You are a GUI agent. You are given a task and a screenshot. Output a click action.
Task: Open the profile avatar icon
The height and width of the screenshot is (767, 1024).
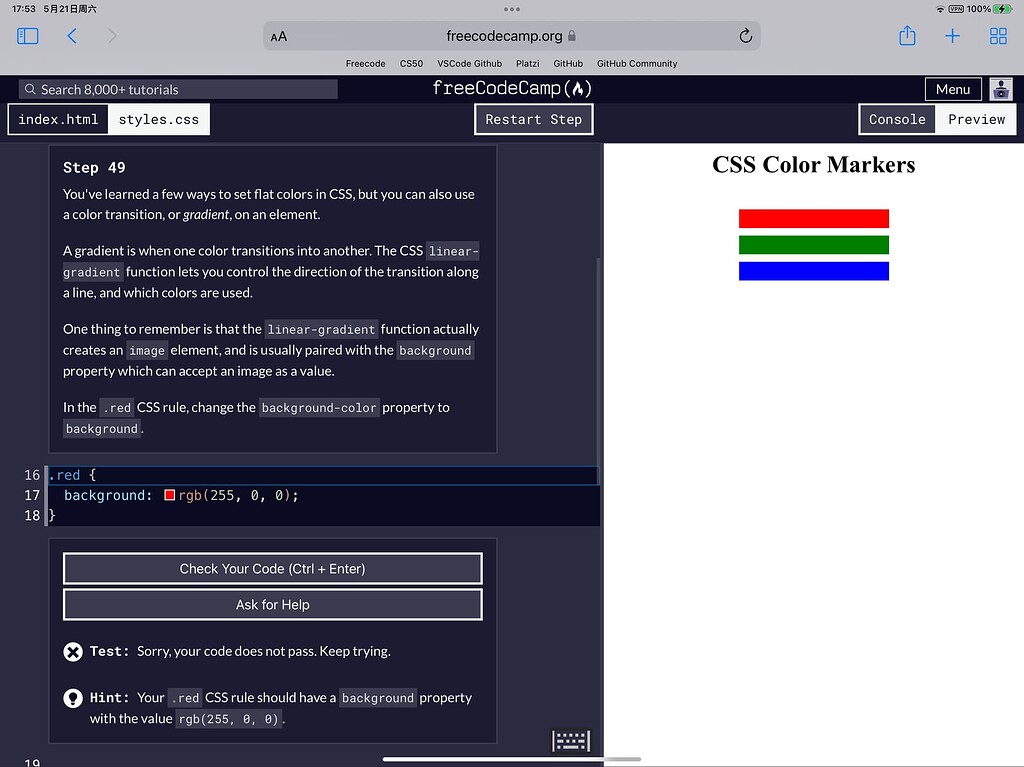tap(1000, 89)
